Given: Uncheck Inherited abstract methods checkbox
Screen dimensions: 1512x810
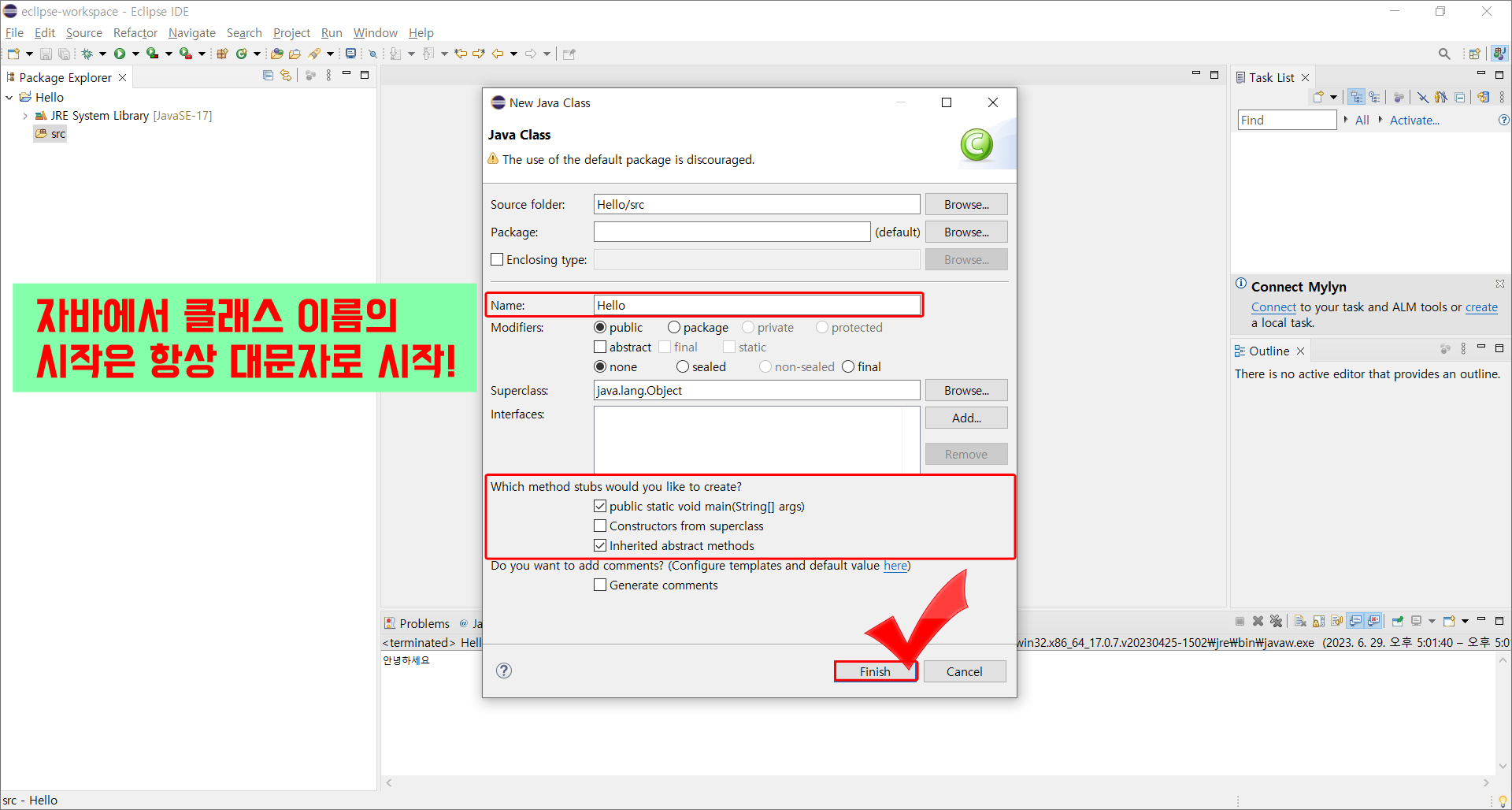Looking at the screenshot, I should (x=600, y=545).
